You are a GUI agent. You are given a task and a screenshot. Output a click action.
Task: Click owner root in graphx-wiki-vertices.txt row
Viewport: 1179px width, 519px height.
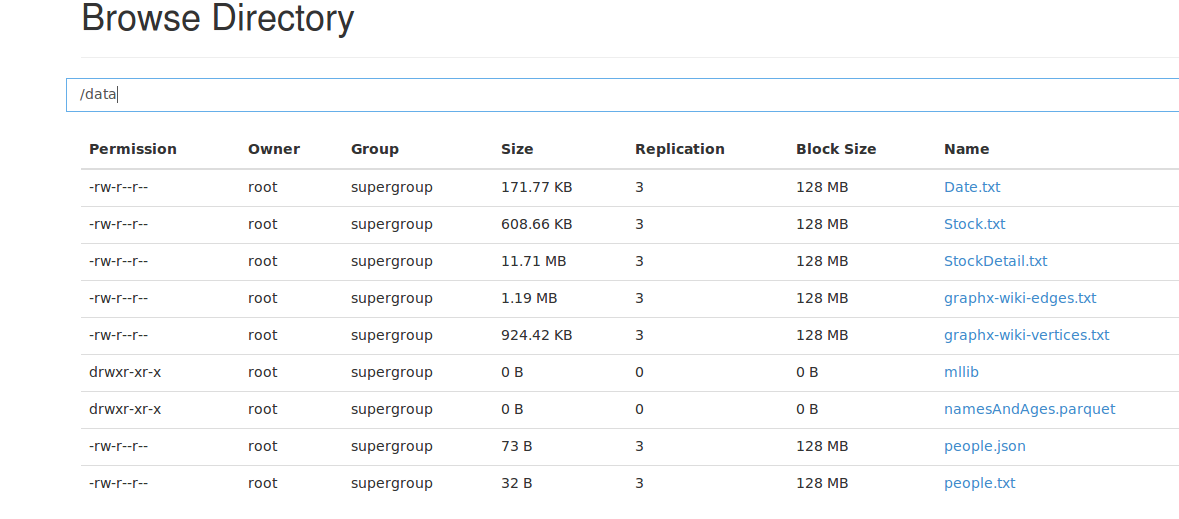pyautogui.click(x=262, y=335)
